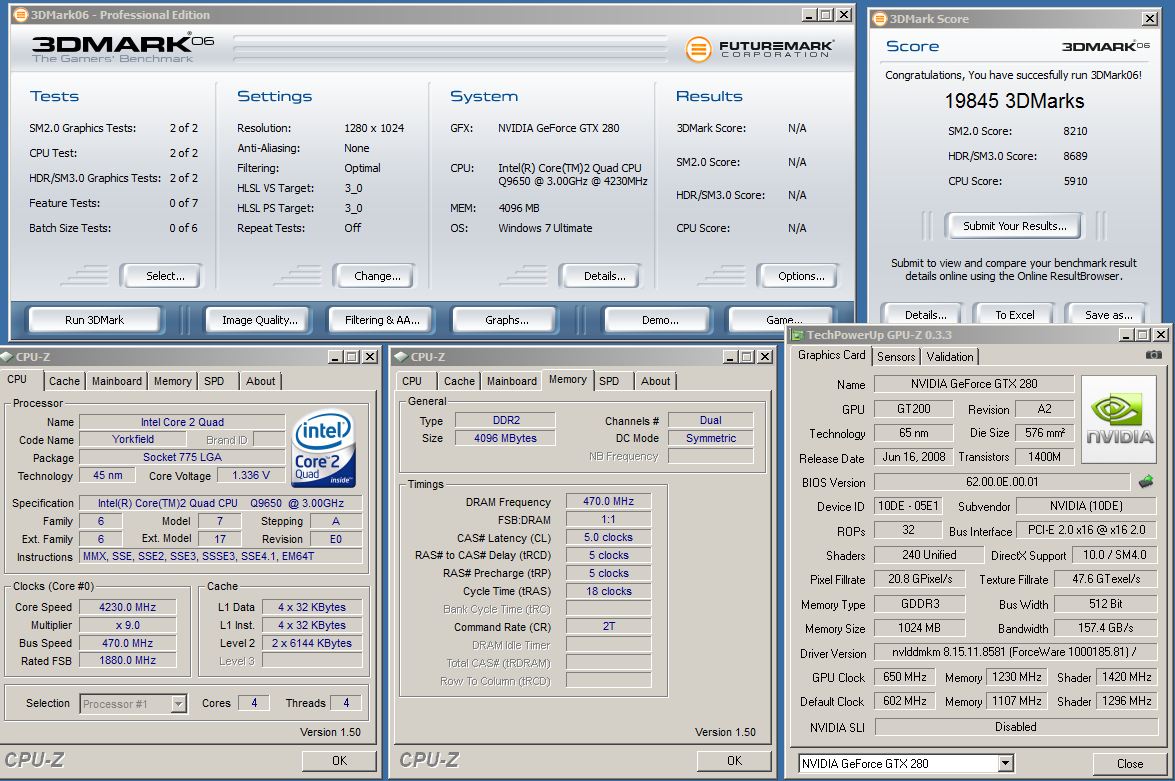Click the Filtering & AA button
Screen dimensions: 1175x781
(382, 320)
